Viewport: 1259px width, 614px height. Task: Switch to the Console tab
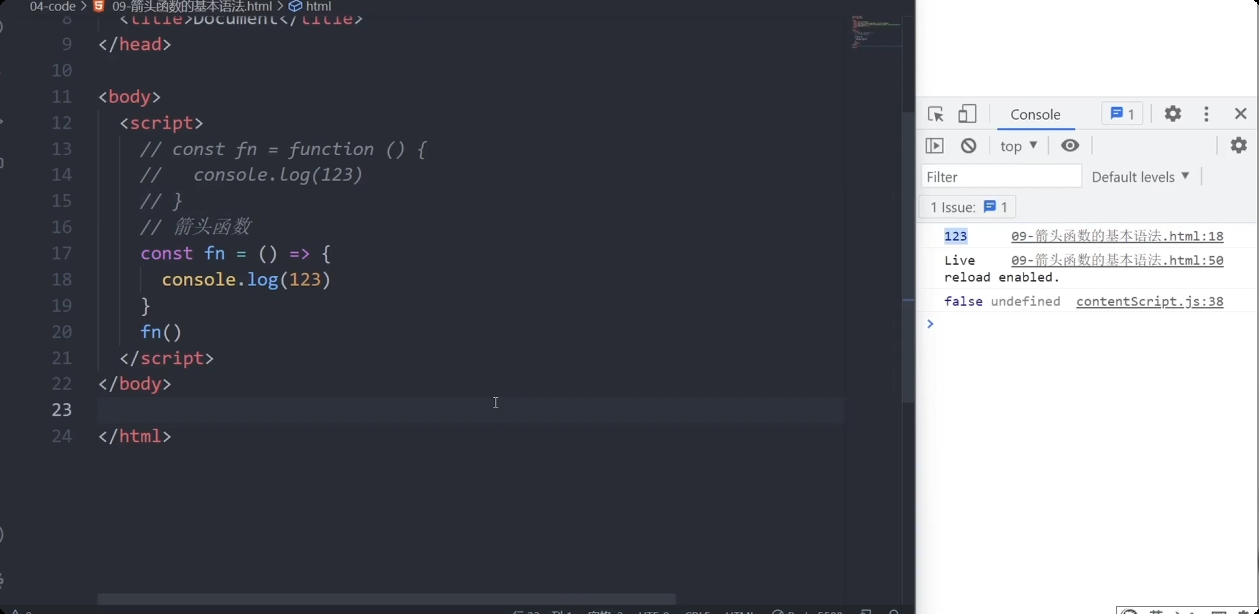(x=1035, y=114)
